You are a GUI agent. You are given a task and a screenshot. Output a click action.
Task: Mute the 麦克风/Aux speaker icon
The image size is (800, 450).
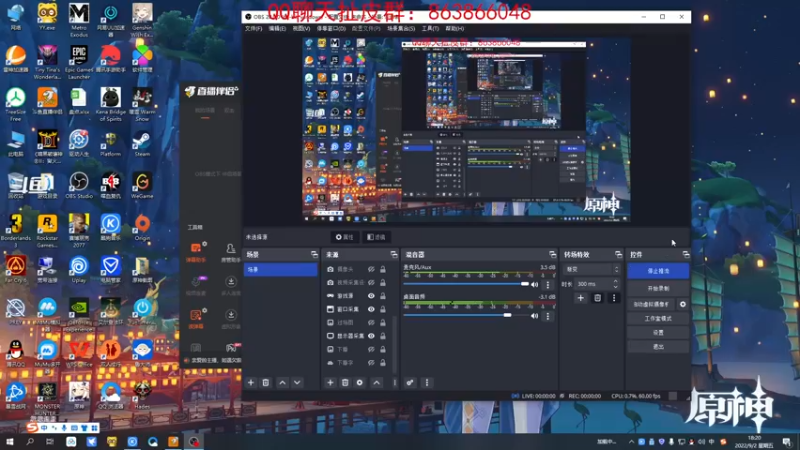tap(534, 285)
